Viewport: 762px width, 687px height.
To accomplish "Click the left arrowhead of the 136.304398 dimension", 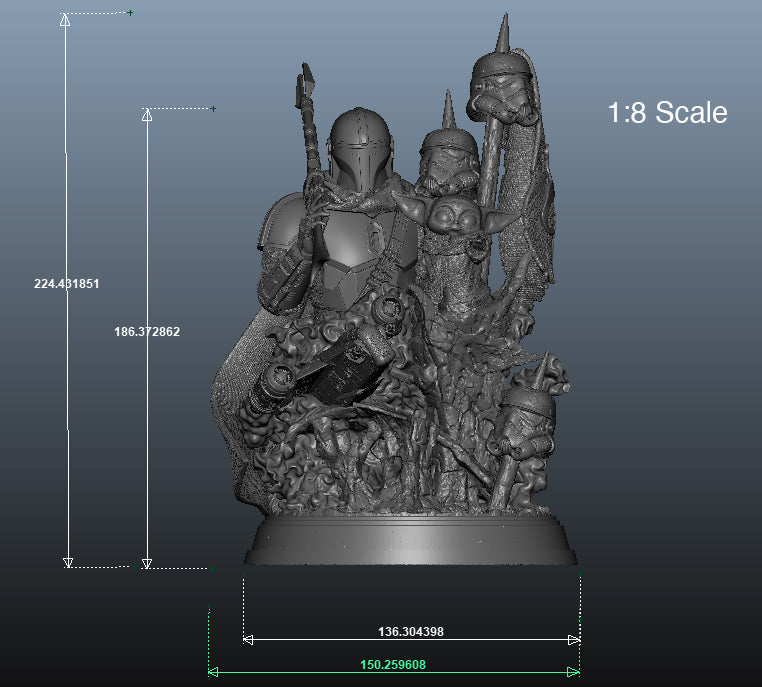I will pos(248,640).
